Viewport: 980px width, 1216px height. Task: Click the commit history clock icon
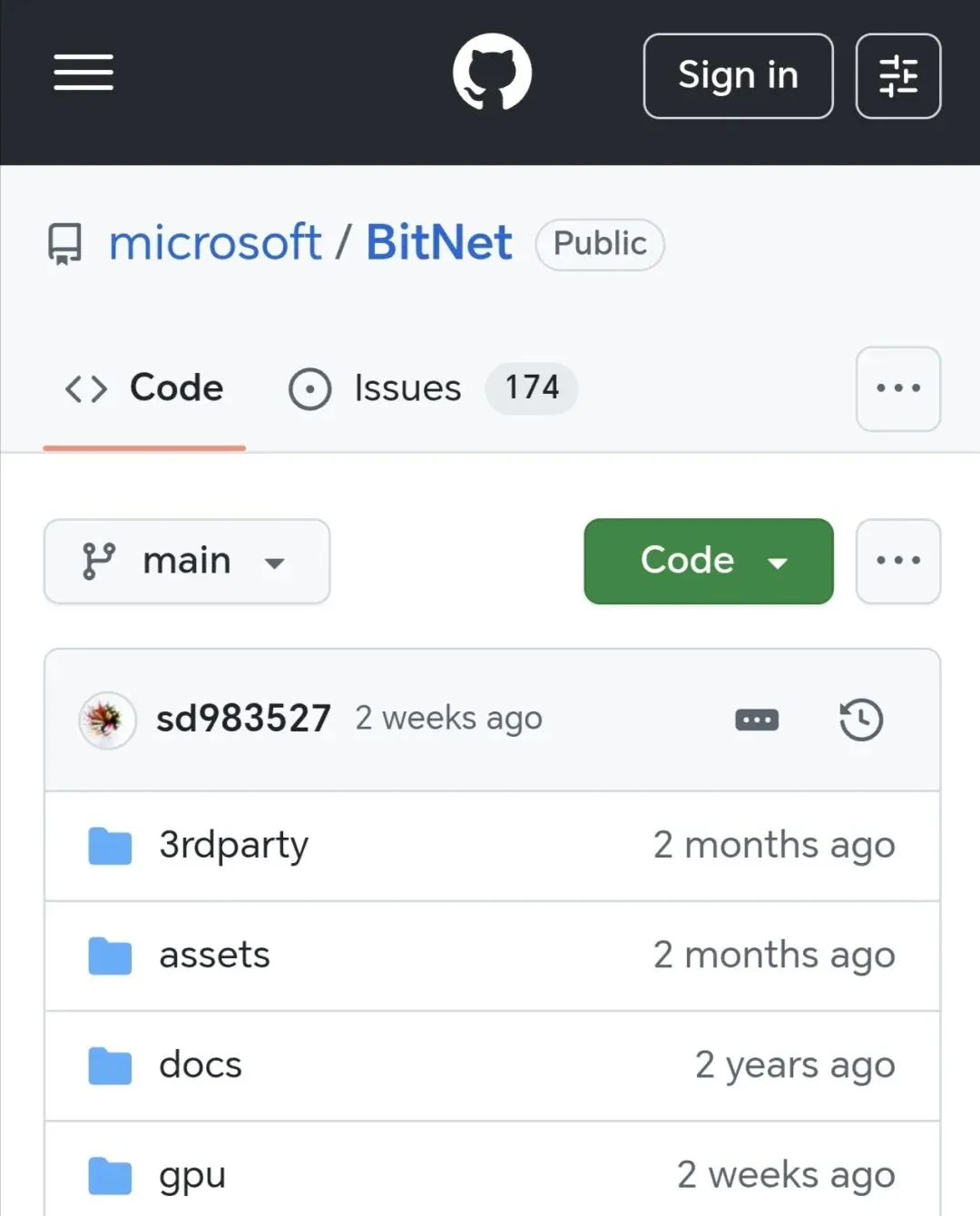[860, 720]
